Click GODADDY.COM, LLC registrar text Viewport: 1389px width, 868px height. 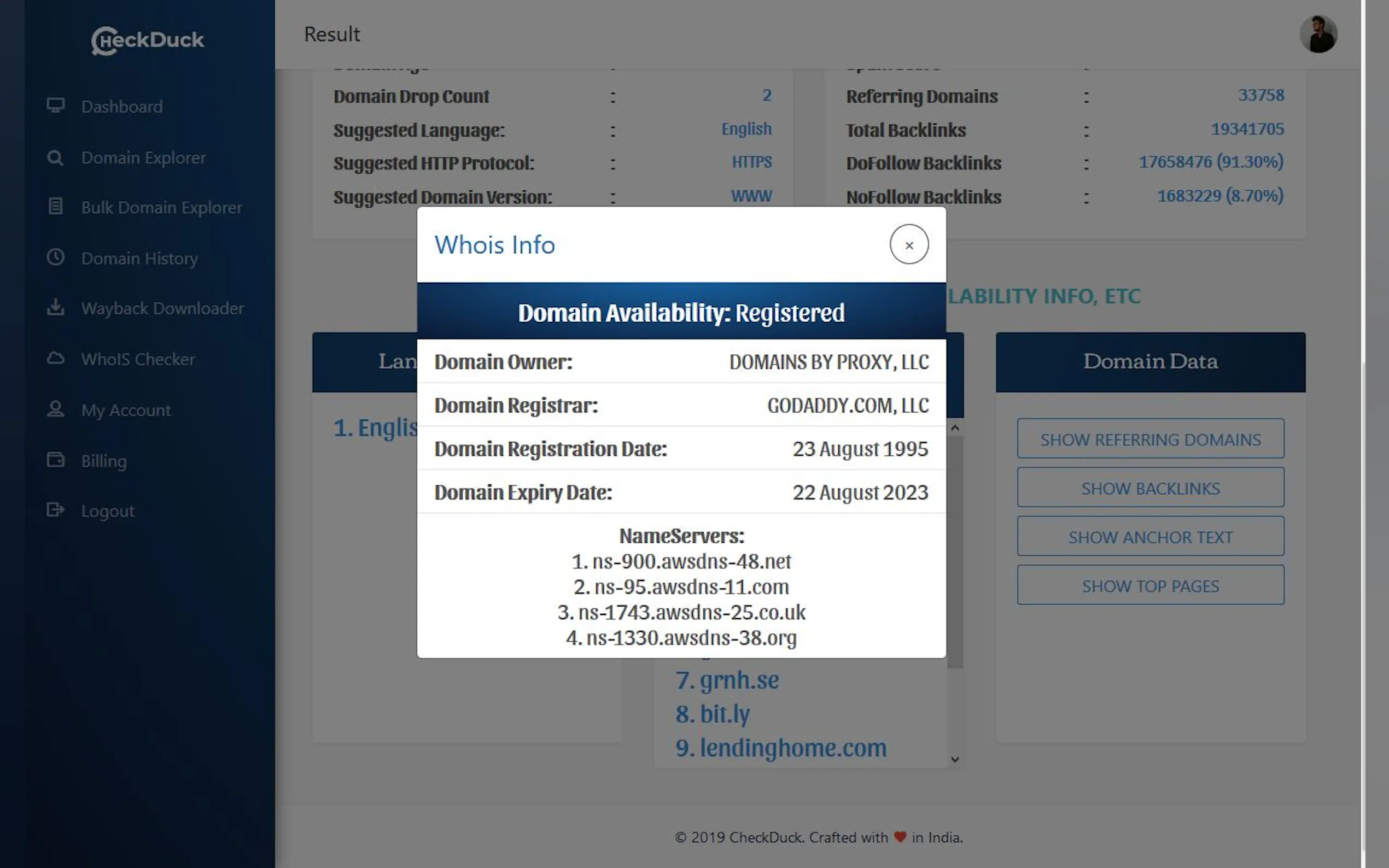click(x=848, y=406)
